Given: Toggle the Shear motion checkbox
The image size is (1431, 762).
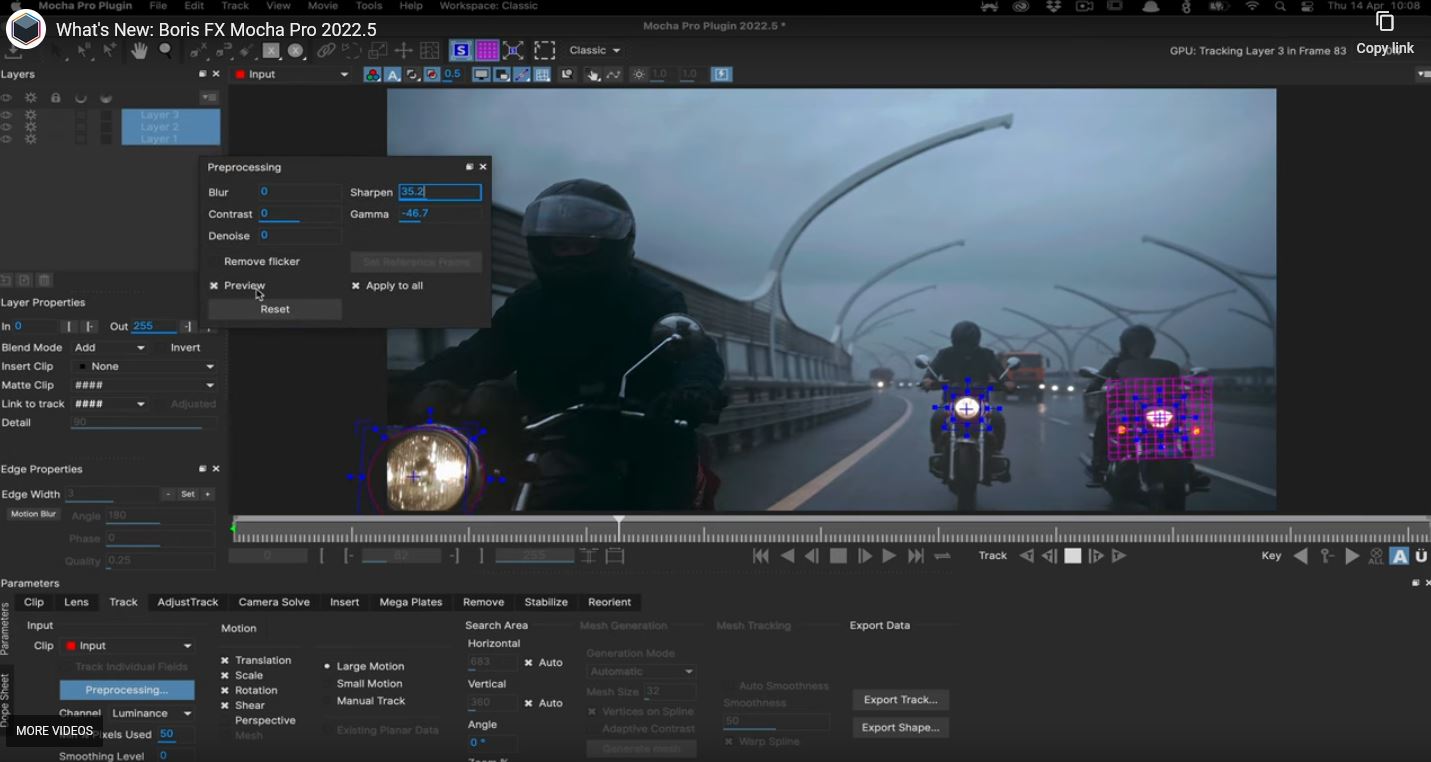Looking at the screenshot, I should 225,706.
